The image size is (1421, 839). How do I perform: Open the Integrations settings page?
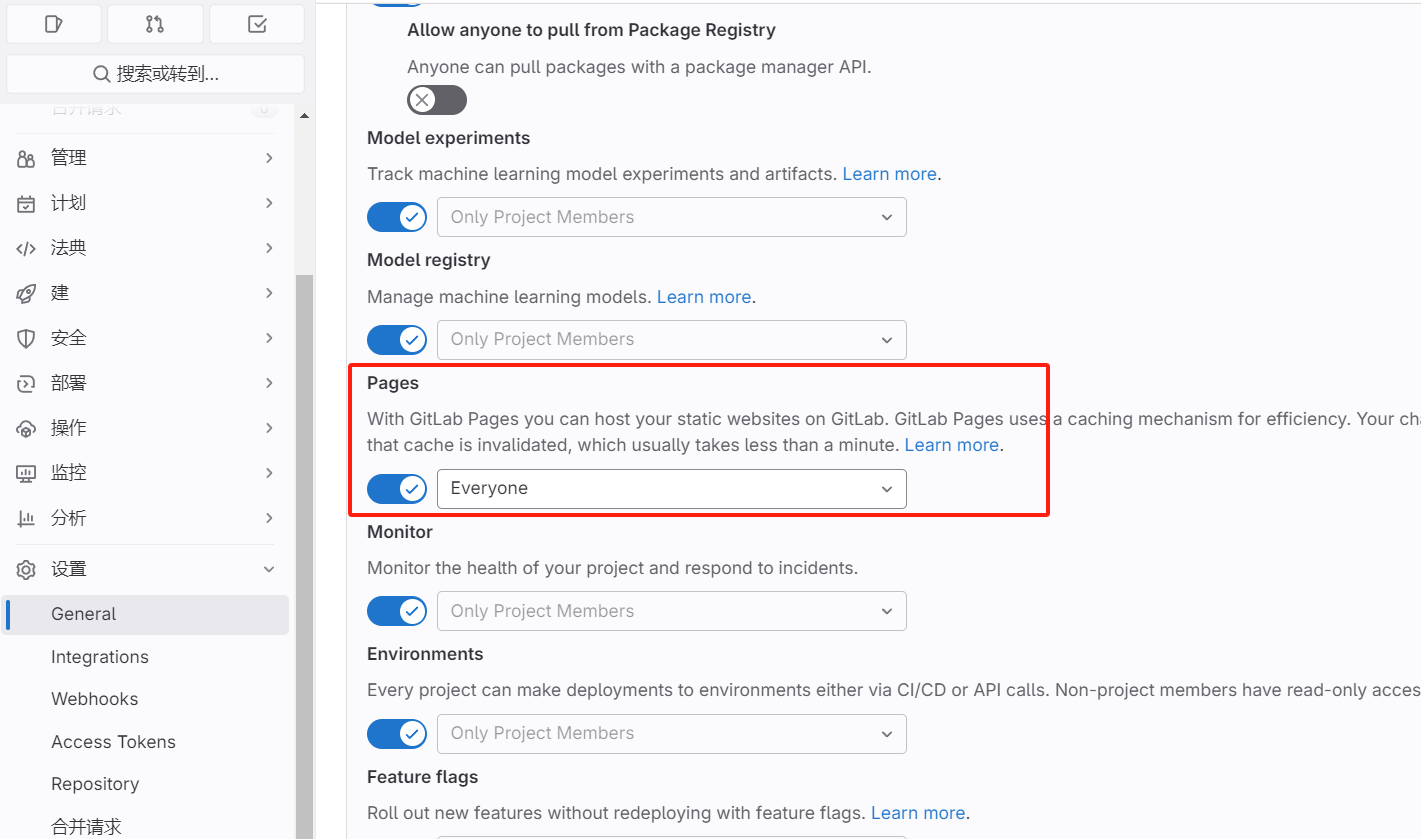[100, 657]
